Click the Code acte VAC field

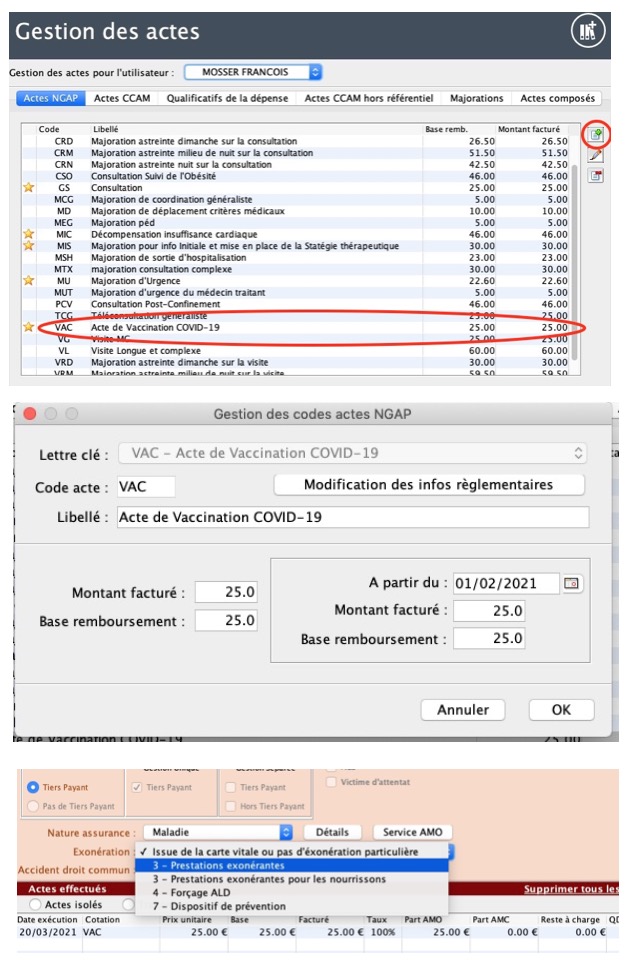tap(146, 486)
